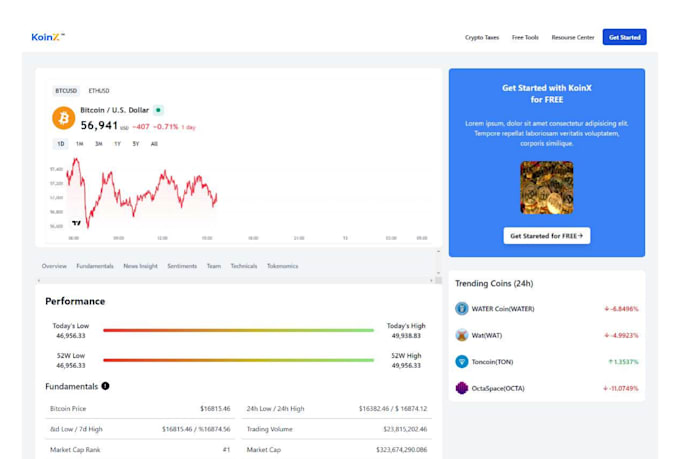
Task: Open Crypto Taxes menu
Action: pyautogui.click(x=482, y=37)
